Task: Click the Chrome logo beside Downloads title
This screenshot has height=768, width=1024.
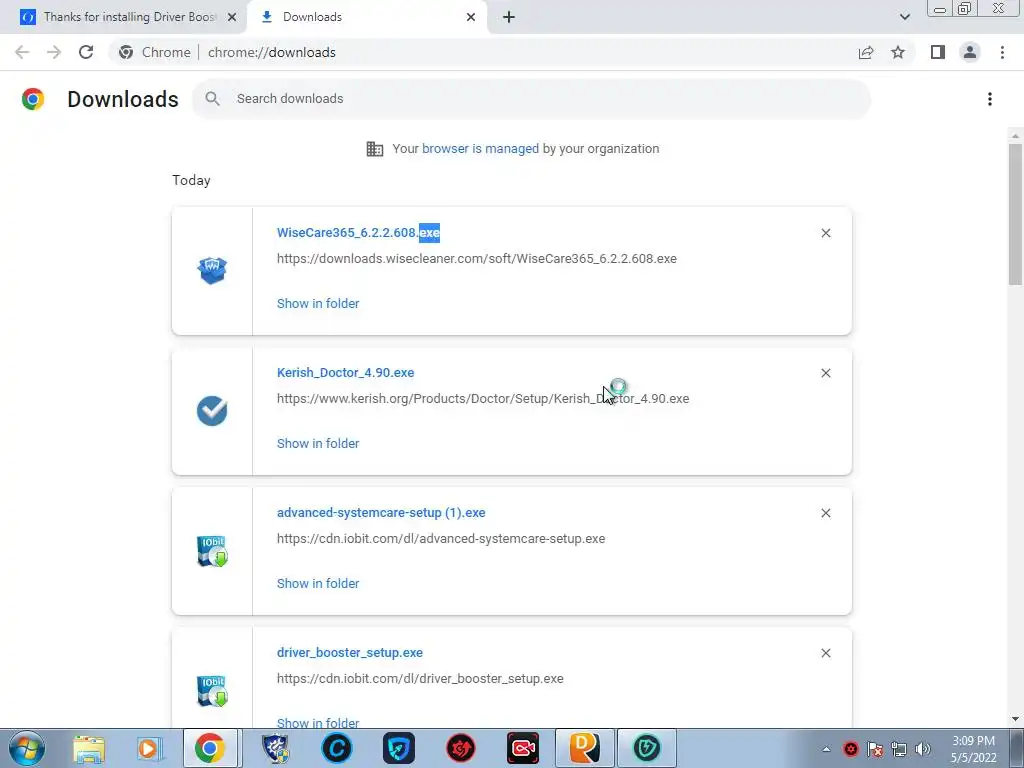Action: [x=33, y=99]
